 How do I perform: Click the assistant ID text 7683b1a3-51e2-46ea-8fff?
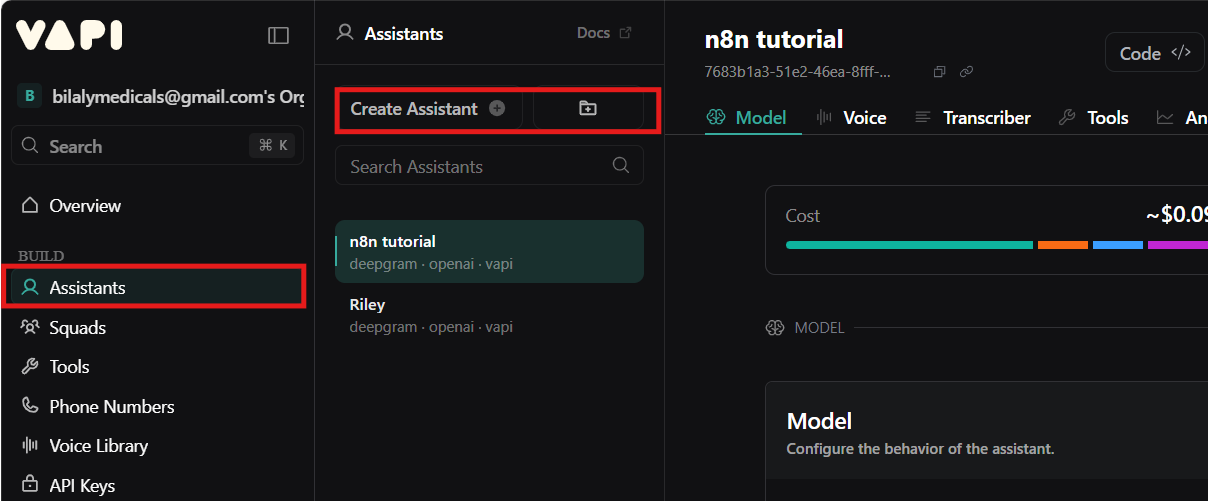click(x=798, y=72)
